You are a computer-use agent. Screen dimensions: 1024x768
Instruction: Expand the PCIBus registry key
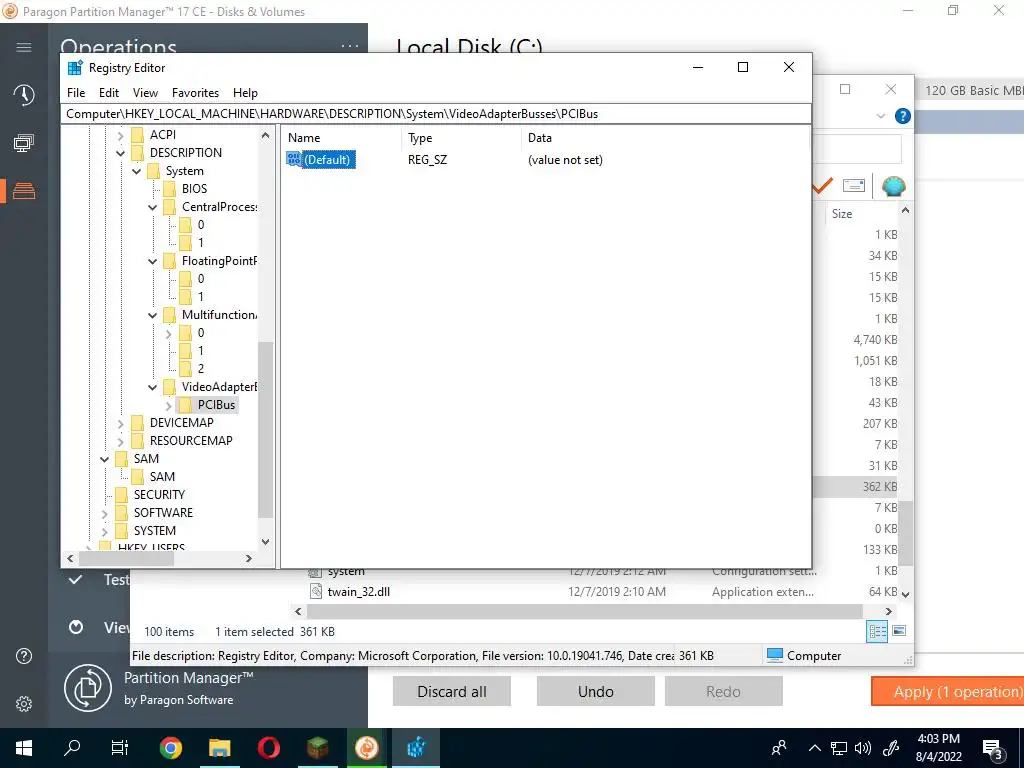coord(168,406)
